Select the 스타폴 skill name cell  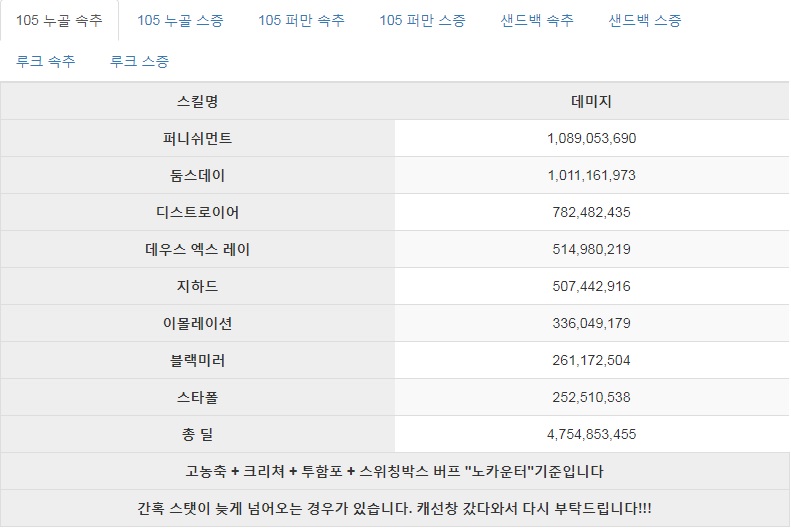[197, 397]
